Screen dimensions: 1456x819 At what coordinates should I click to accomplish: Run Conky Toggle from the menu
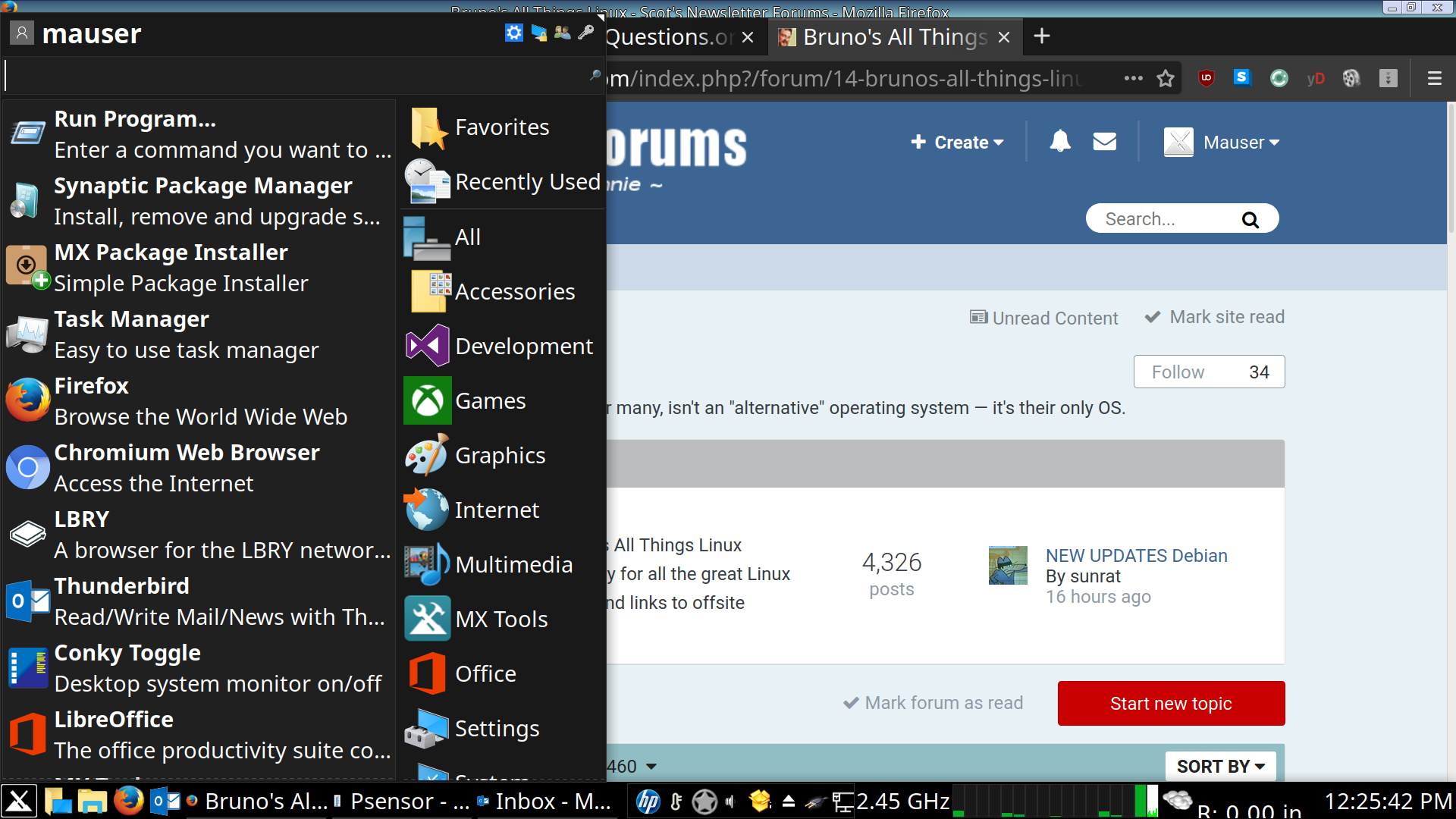coord(200,668)
